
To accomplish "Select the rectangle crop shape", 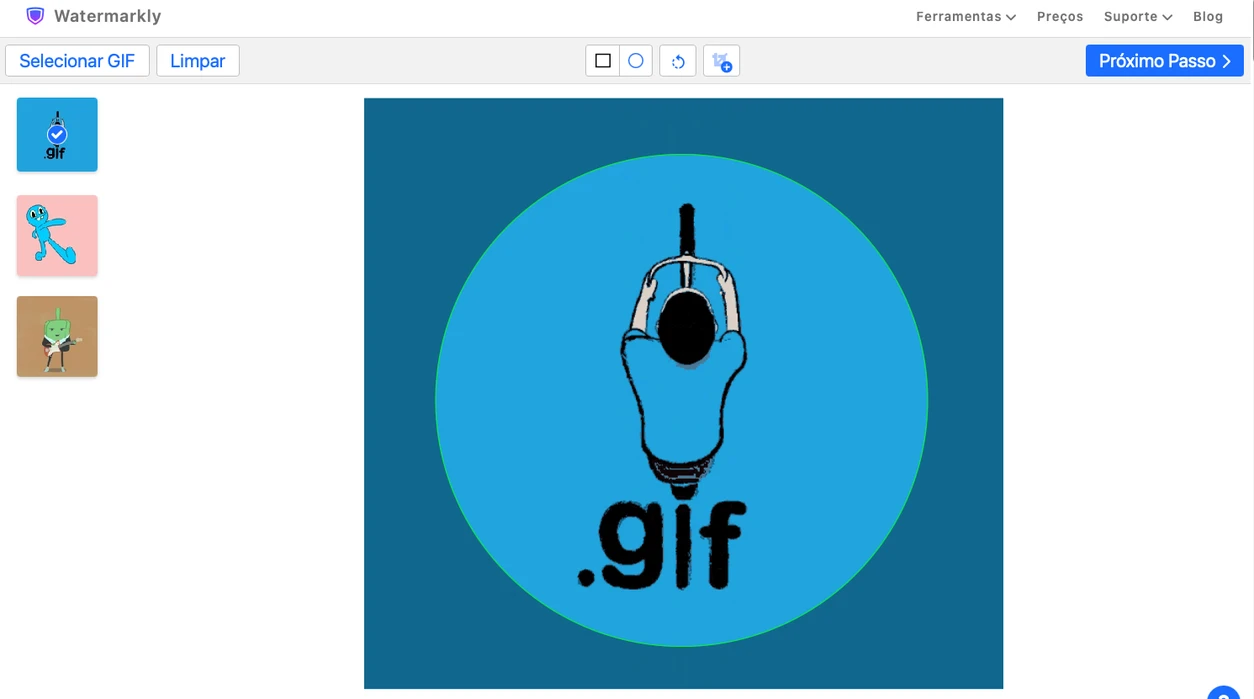I will tap(603, 61).
